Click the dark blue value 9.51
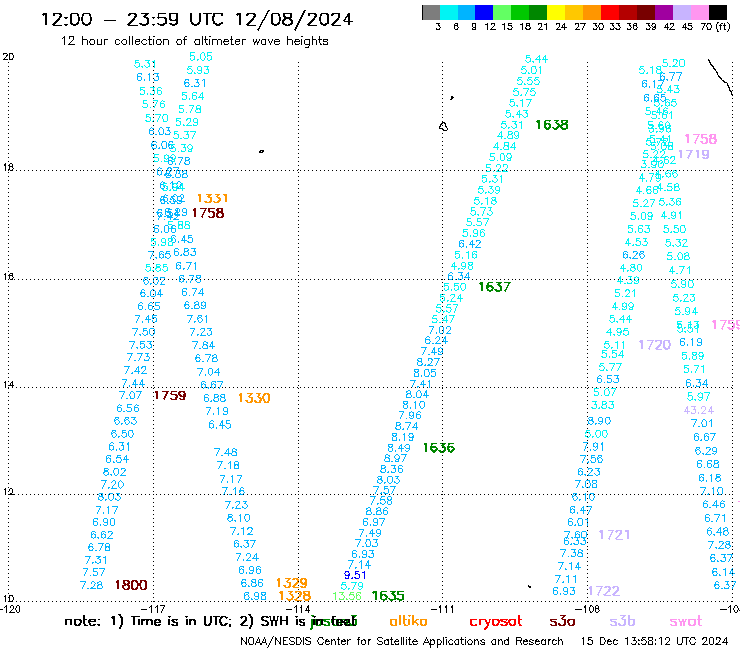 pos(355,575)
